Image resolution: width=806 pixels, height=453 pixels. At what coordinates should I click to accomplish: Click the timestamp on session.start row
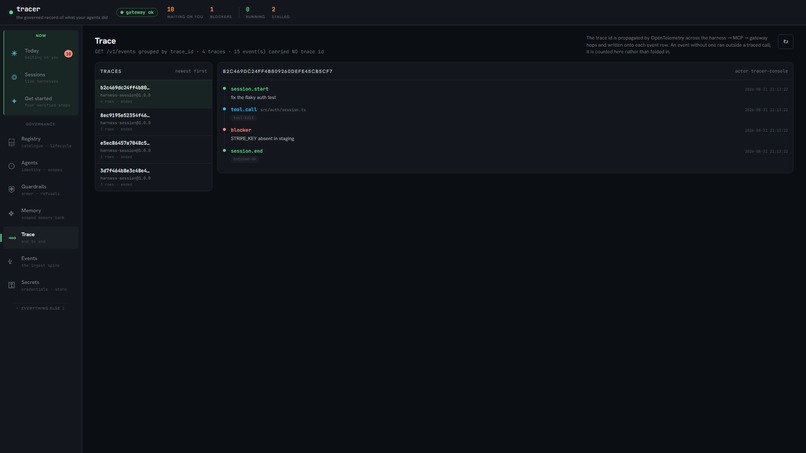pyautogui.click(x=766, y=89)
